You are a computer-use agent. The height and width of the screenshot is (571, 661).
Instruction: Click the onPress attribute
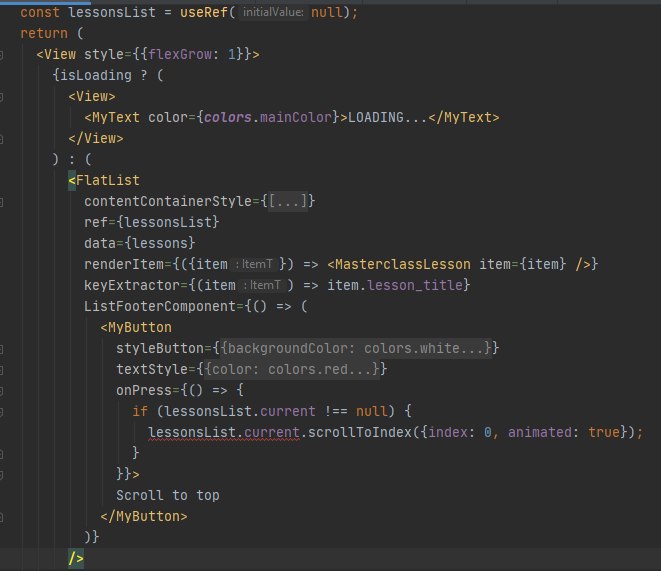tap(144, 390)
